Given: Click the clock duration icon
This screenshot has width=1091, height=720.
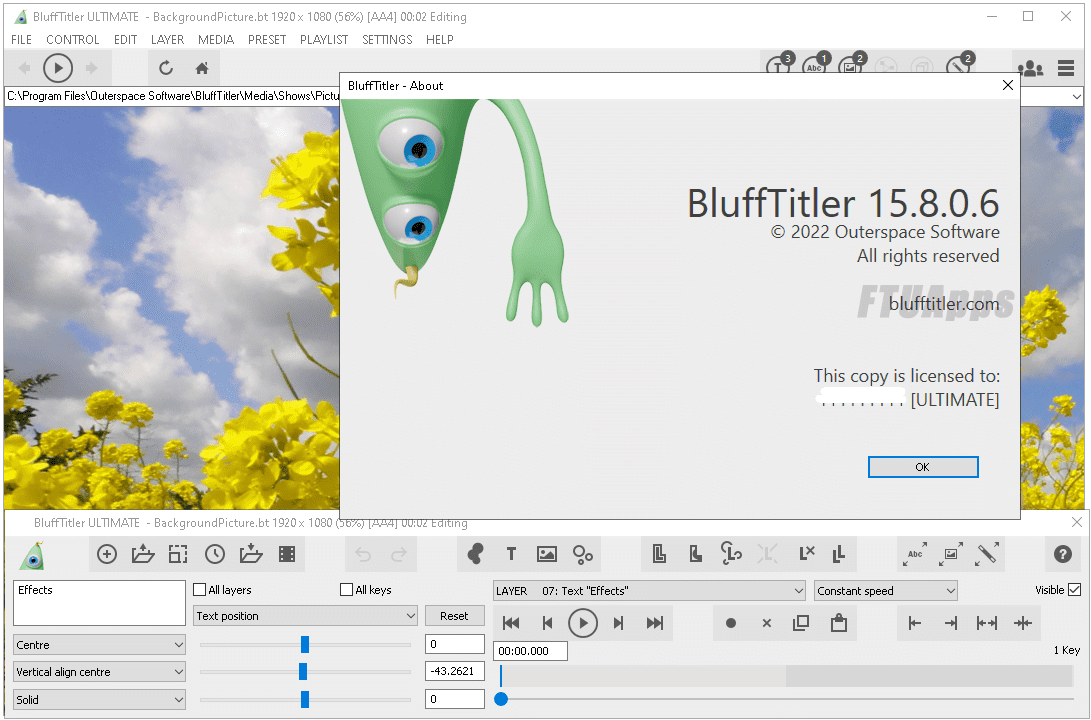Looking at the screenshot, I should coord(215,554).
